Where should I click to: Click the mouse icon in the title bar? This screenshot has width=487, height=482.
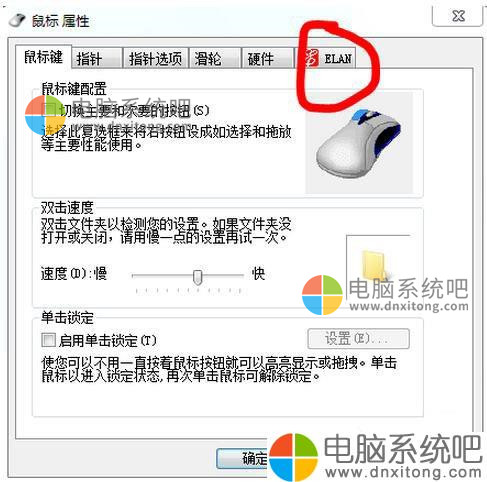[x=17, y=21]
